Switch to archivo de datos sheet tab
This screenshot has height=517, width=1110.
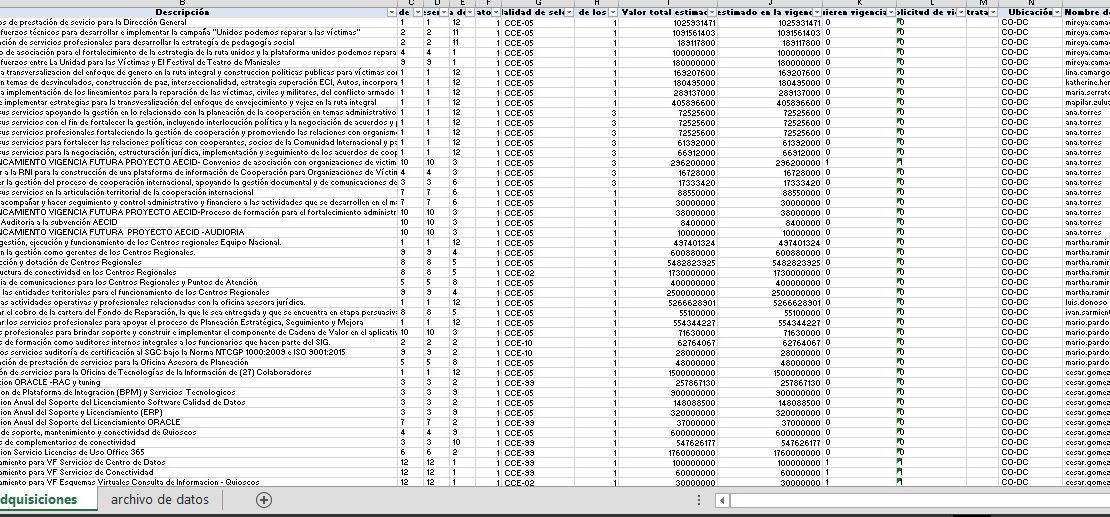(x=160, y=500)
